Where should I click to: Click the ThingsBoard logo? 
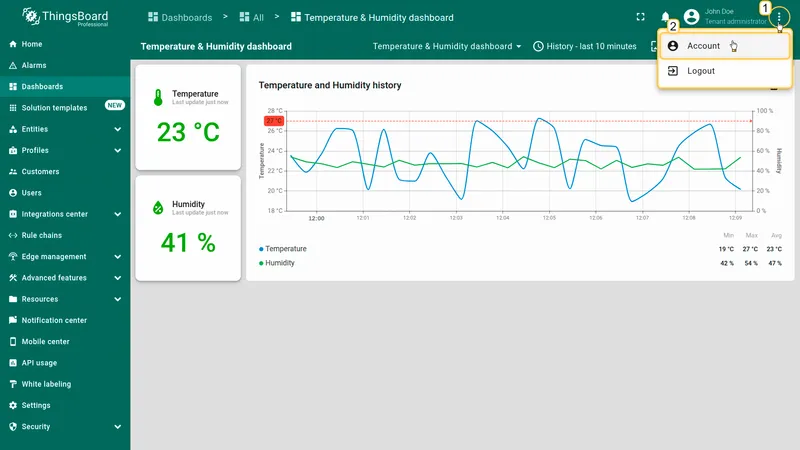coord(65,17)
